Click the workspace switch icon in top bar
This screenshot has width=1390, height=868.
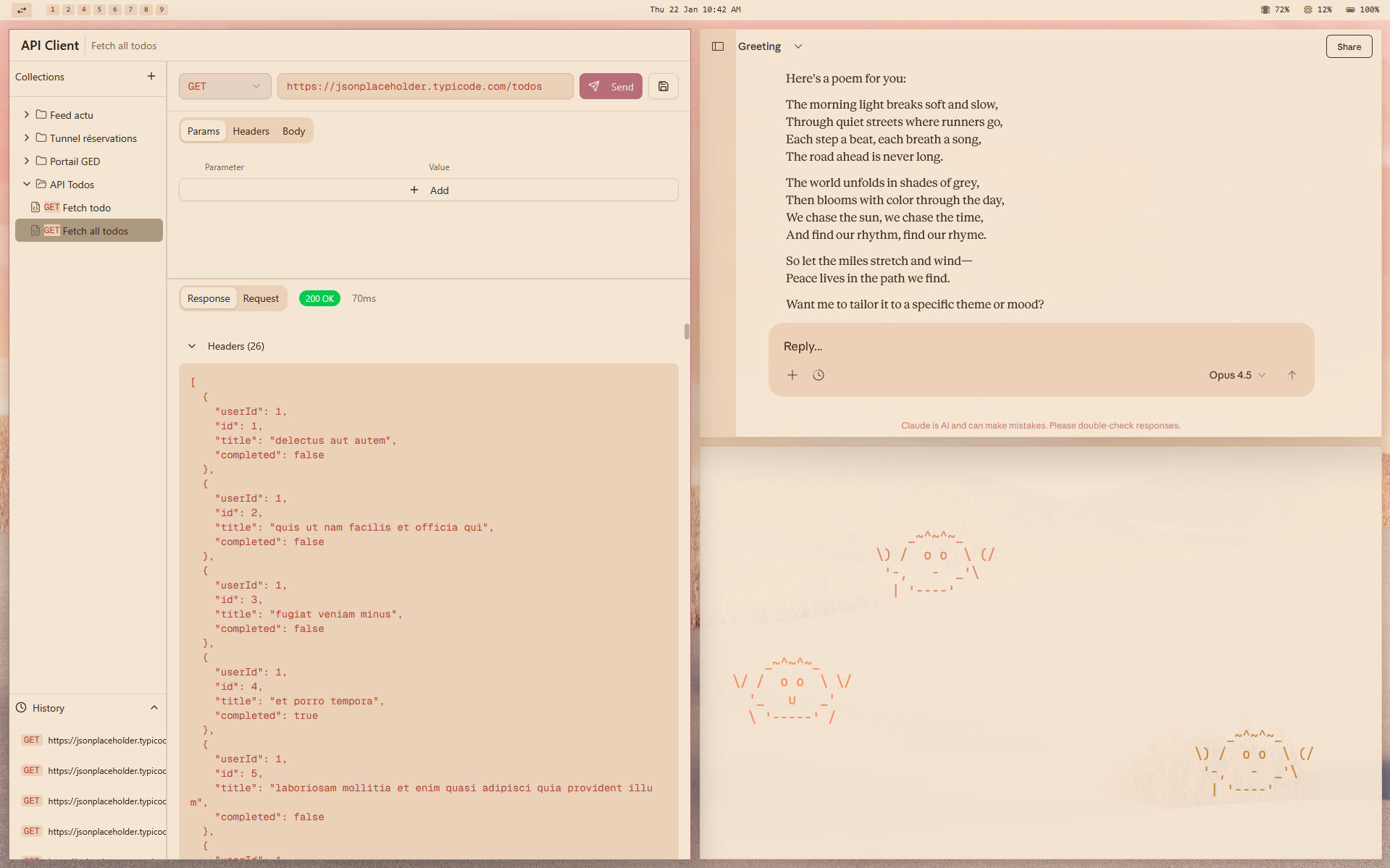pyautogui.click(x=22, y=9)
